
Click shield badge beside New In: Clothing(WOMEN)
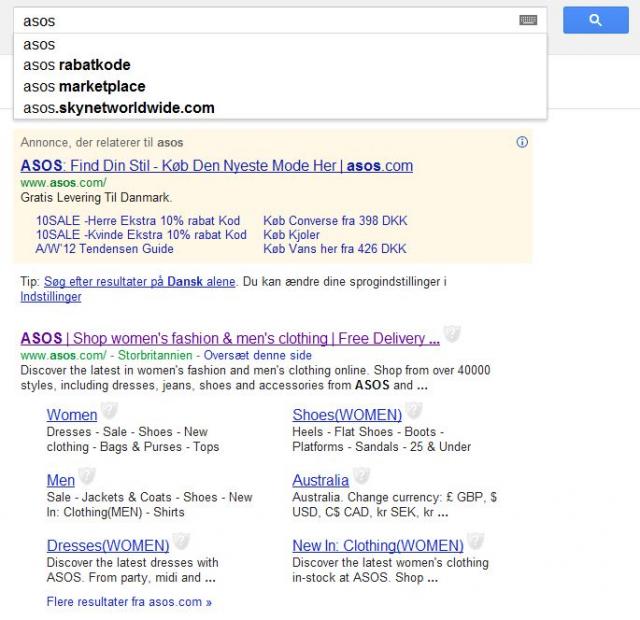tap(476, 542)
